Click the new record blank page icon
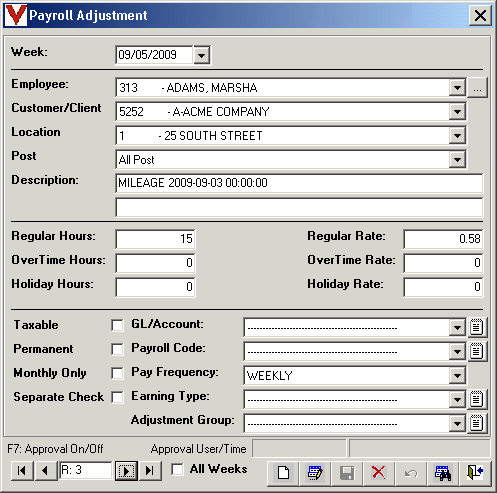 coord(283,473)
